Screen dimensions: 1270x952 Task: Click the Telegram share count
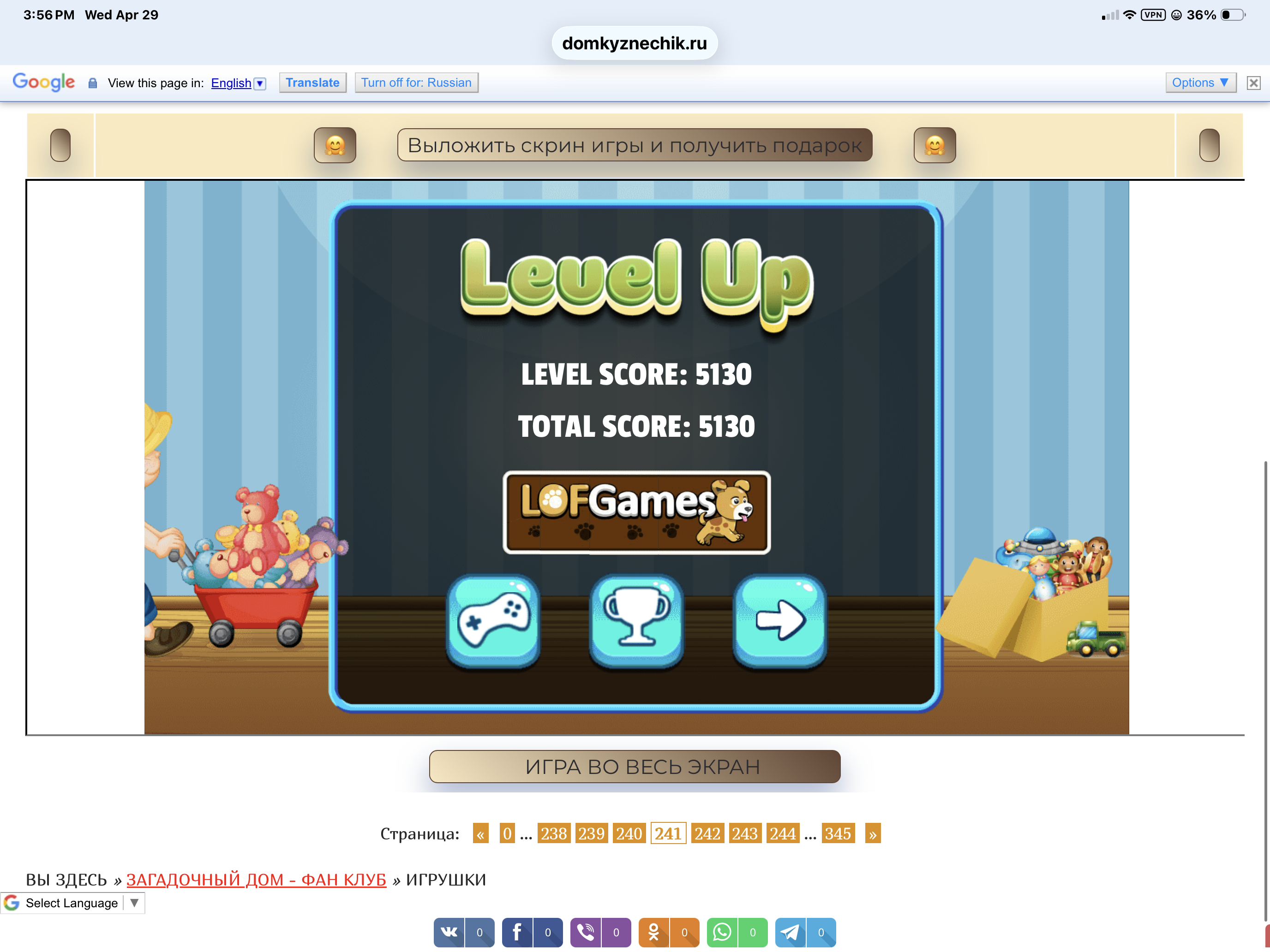(821, 933)
